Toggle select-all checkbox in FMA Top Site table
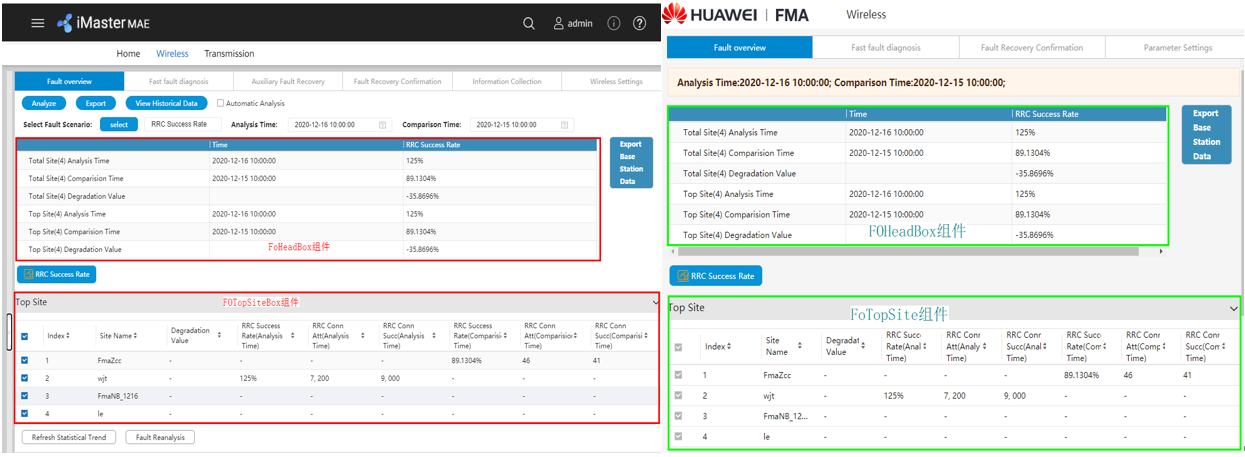This screenshot has width=1245, height=457. coord(679,346)
